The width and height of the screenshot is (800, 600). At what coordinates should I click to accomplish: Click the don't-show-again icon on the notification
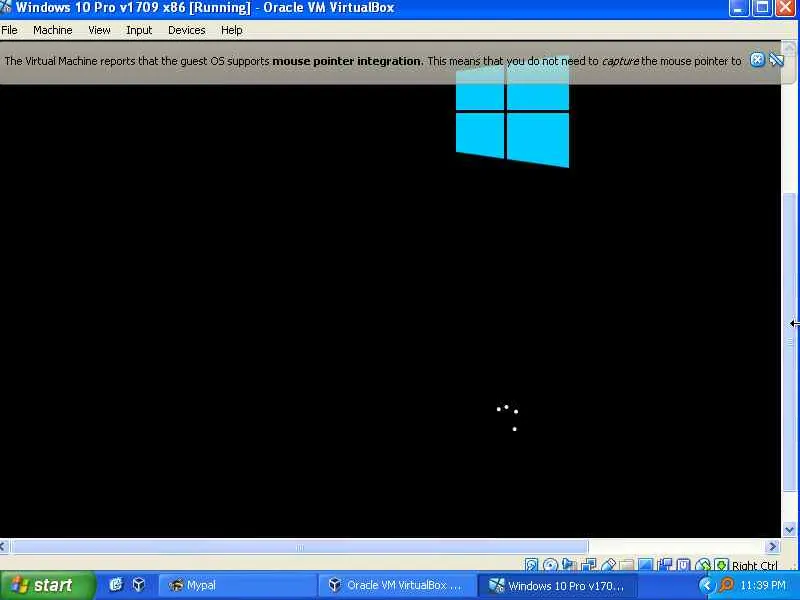pos(776,60)
